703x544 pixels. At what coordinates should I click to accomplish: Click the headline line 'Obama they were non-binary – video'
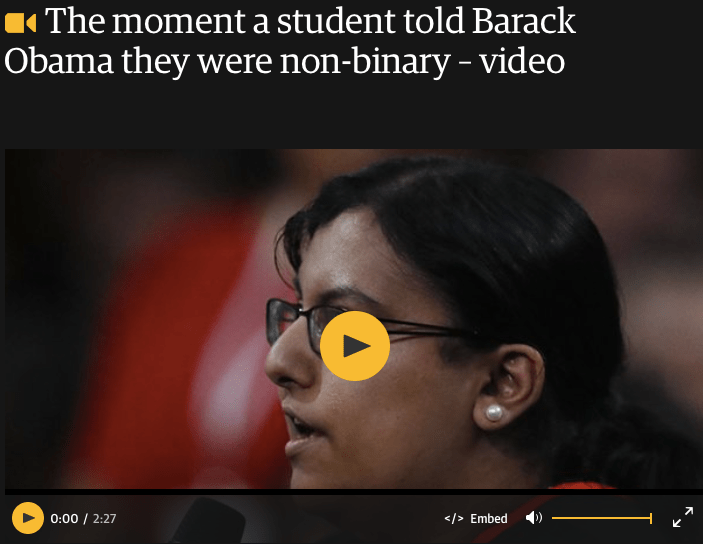pyautogui.click(x=284, y=61)
